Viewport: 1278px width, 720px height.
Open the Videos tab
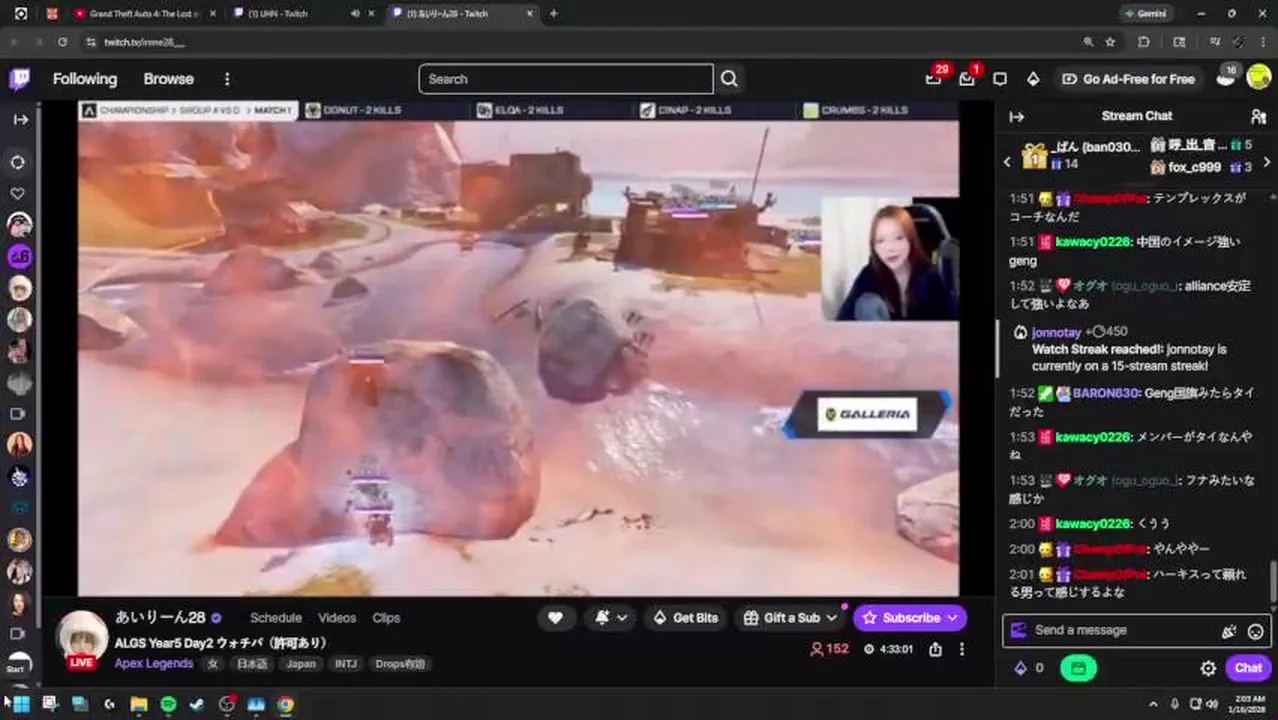(337, 618)
